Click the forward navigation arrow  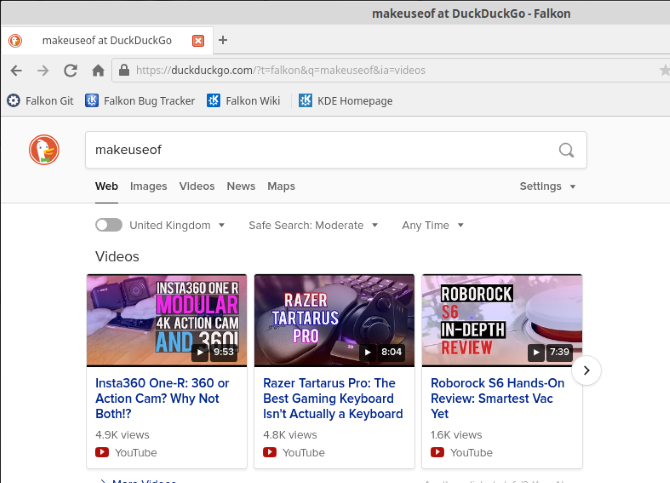pos(43,71)
